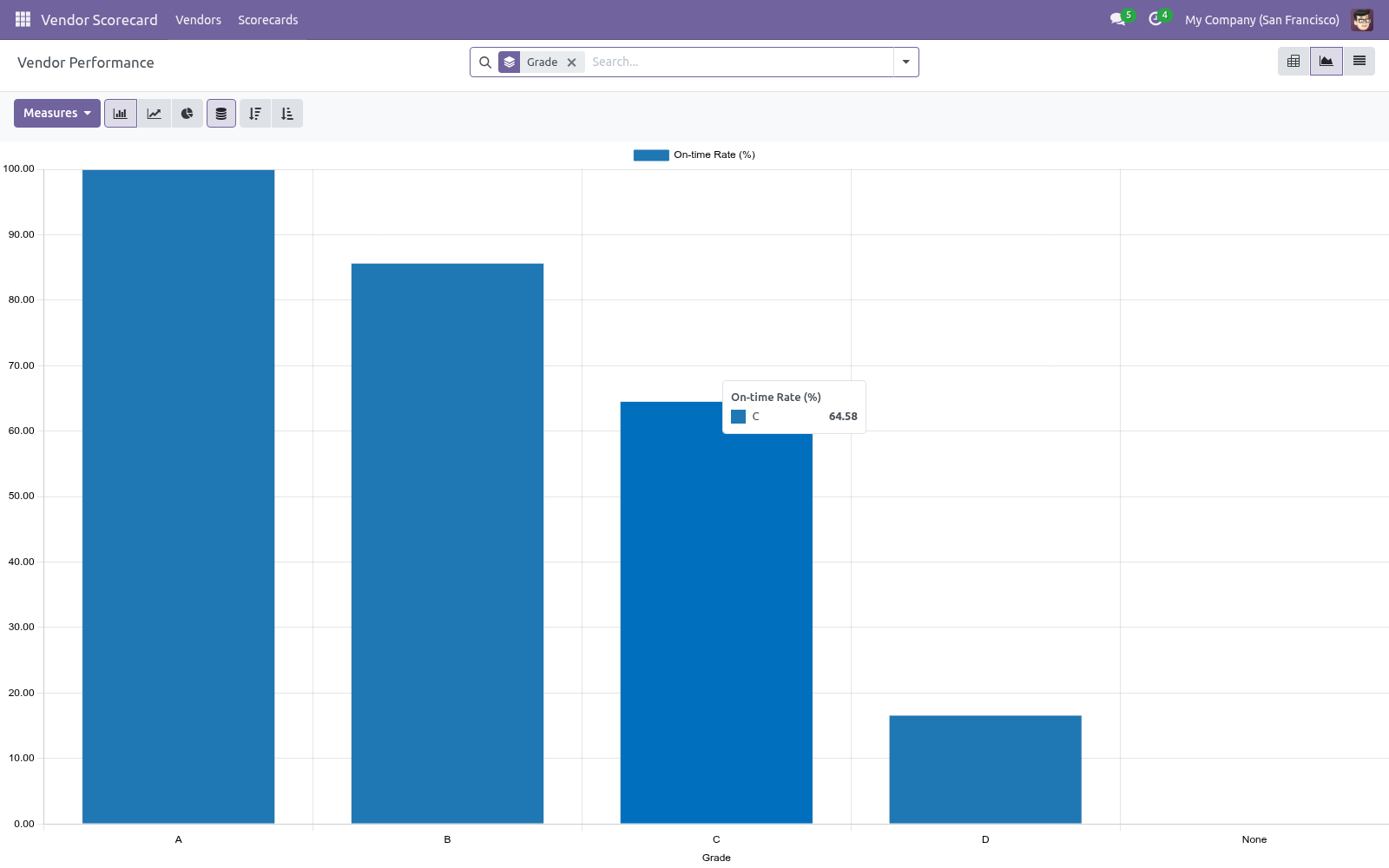Open the activities clock icon
Viewport: 1389px width, 868px height.
pyautogui.click(x=1155, y=19)
